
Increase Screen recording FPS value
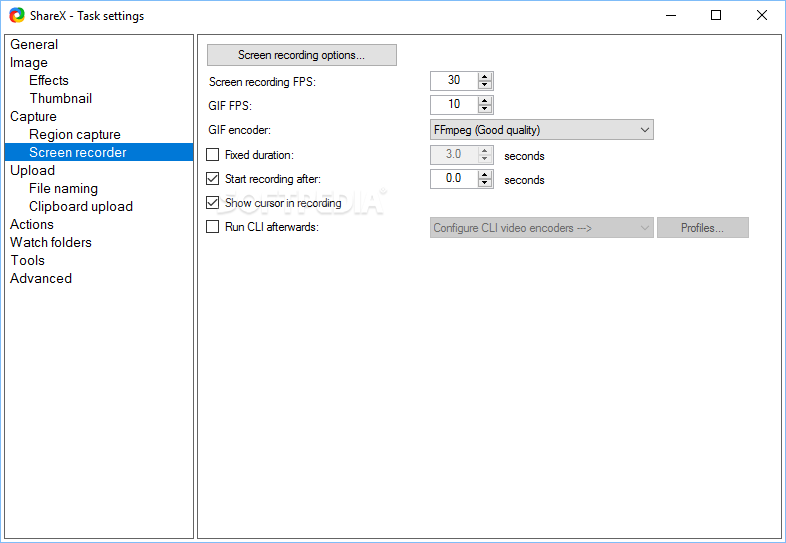coord(485,77)
